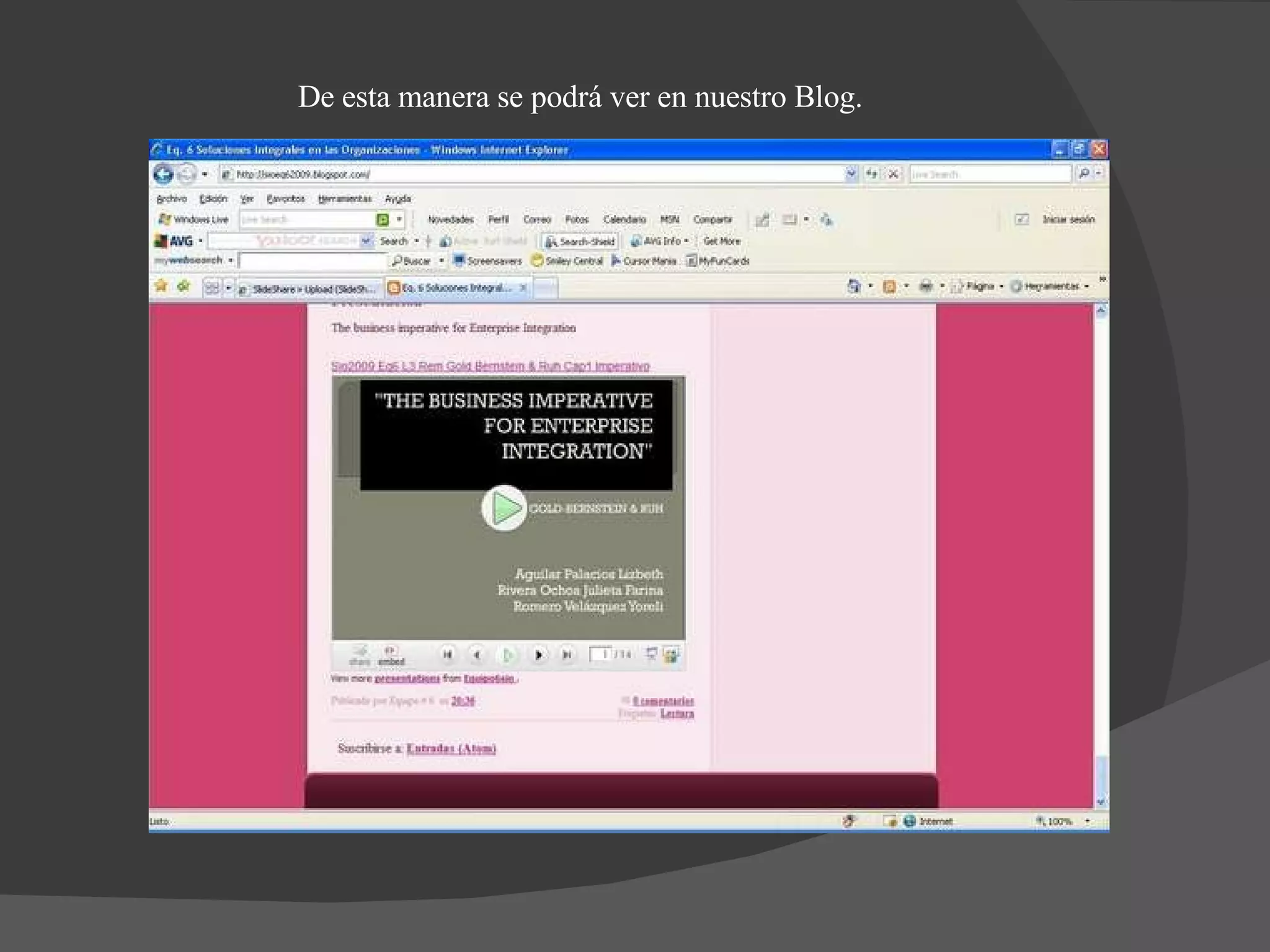Open Screensavers toolbar item

[x=488, y=261]
